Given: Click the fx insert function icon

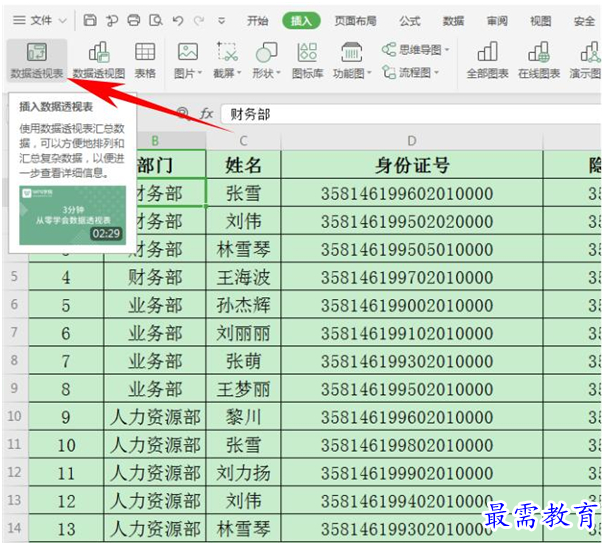Looking at the screenshot, I should [206, 114].
